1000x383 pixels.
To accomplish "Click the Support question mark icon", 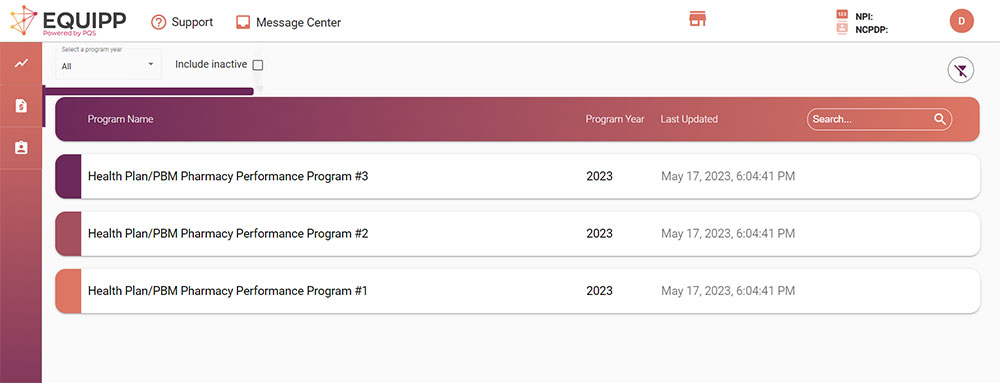I will pos(158,22).
